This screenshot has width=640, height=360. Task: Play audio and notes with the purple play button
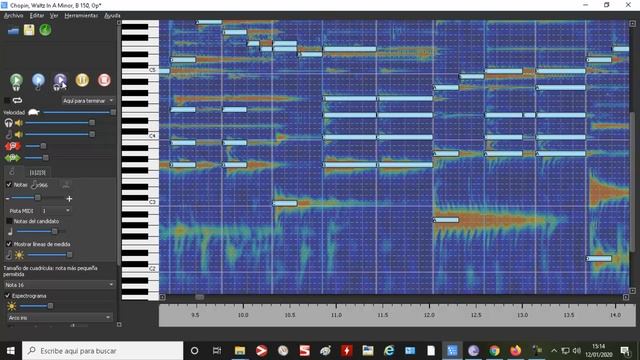[x=60, y=81]
